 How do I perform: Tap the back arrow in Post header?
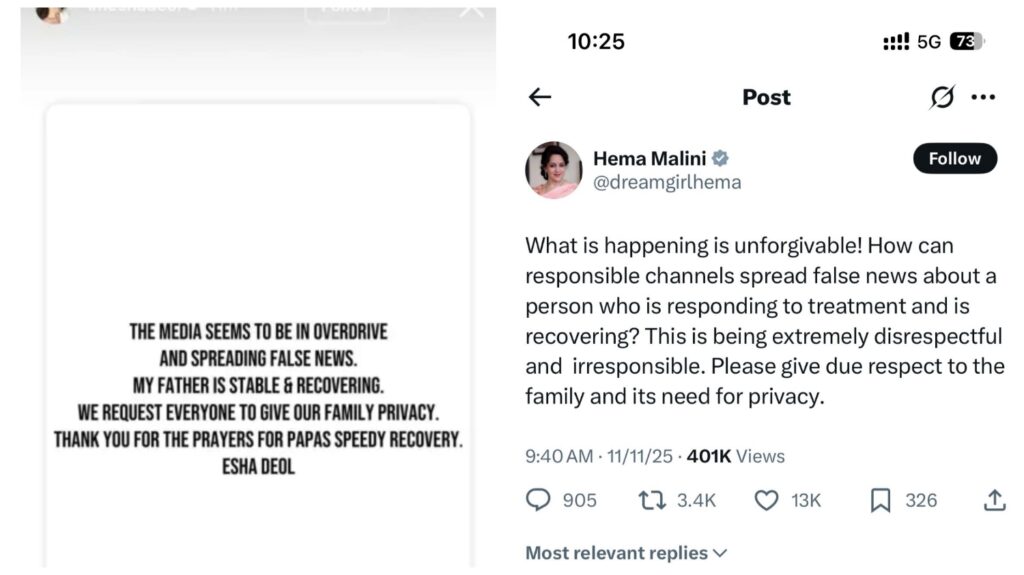pos(540,97)
